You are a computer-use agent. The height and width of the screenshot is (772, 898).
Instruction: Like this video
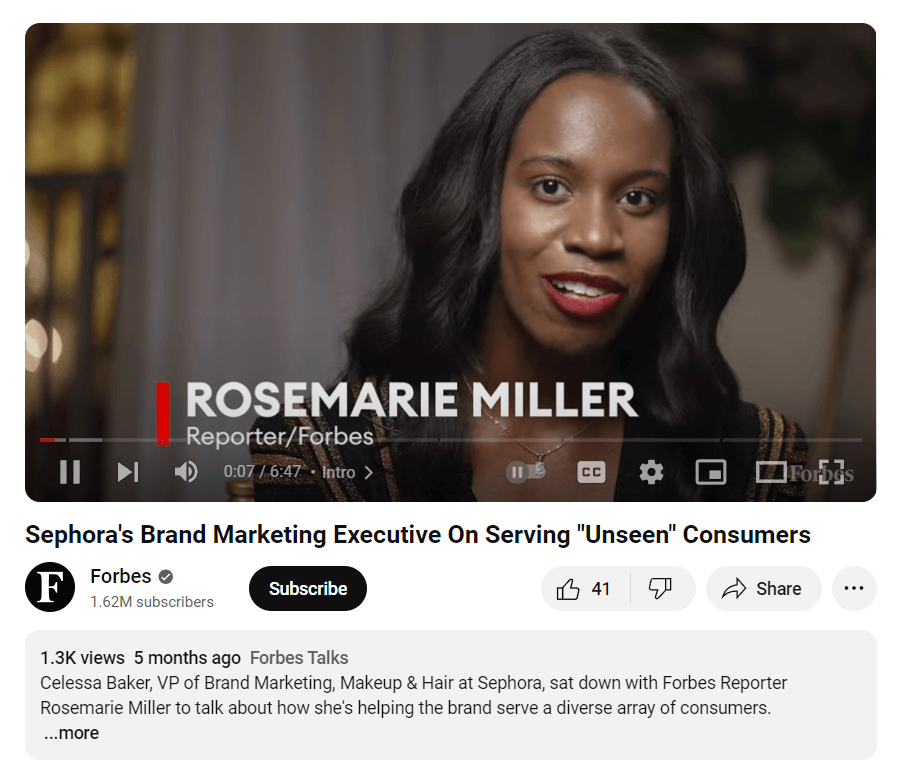(x=584, y=588)
